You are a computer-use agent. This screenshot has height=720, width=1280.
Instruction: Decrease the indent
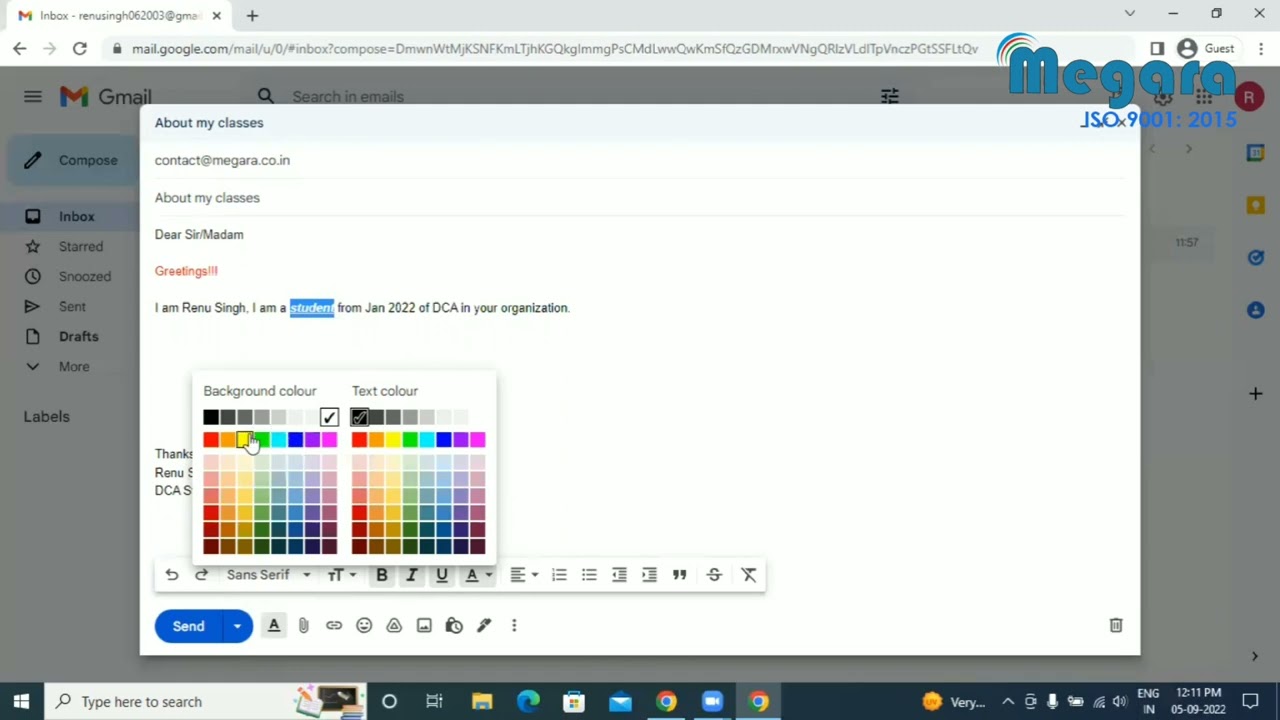(619, 575)
